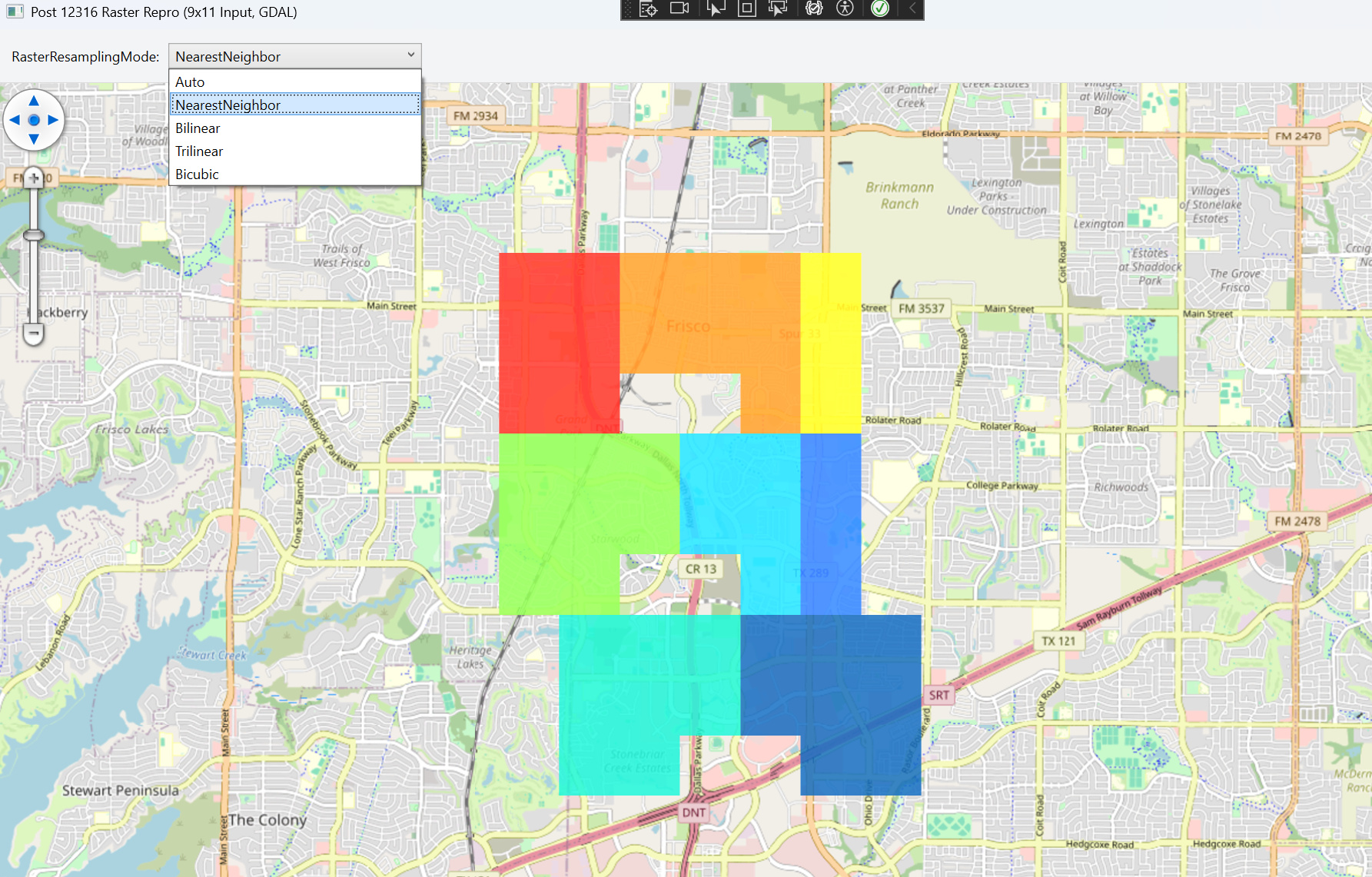Click the center dot of pan control
The height and width of the screenshot is (877, 1372).
(x=34, y=120)
